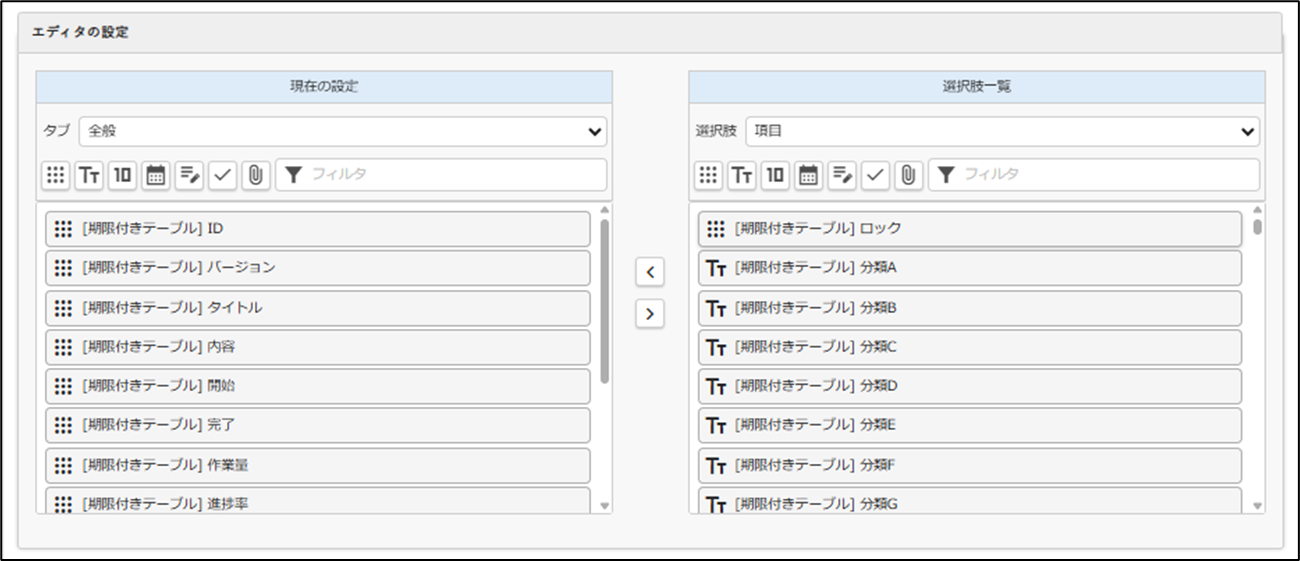This screenshot has height=561, width=1300.
Task: Click the scrollbar down arrow in 選択肢一覧 list
Action: [1257, 506]
